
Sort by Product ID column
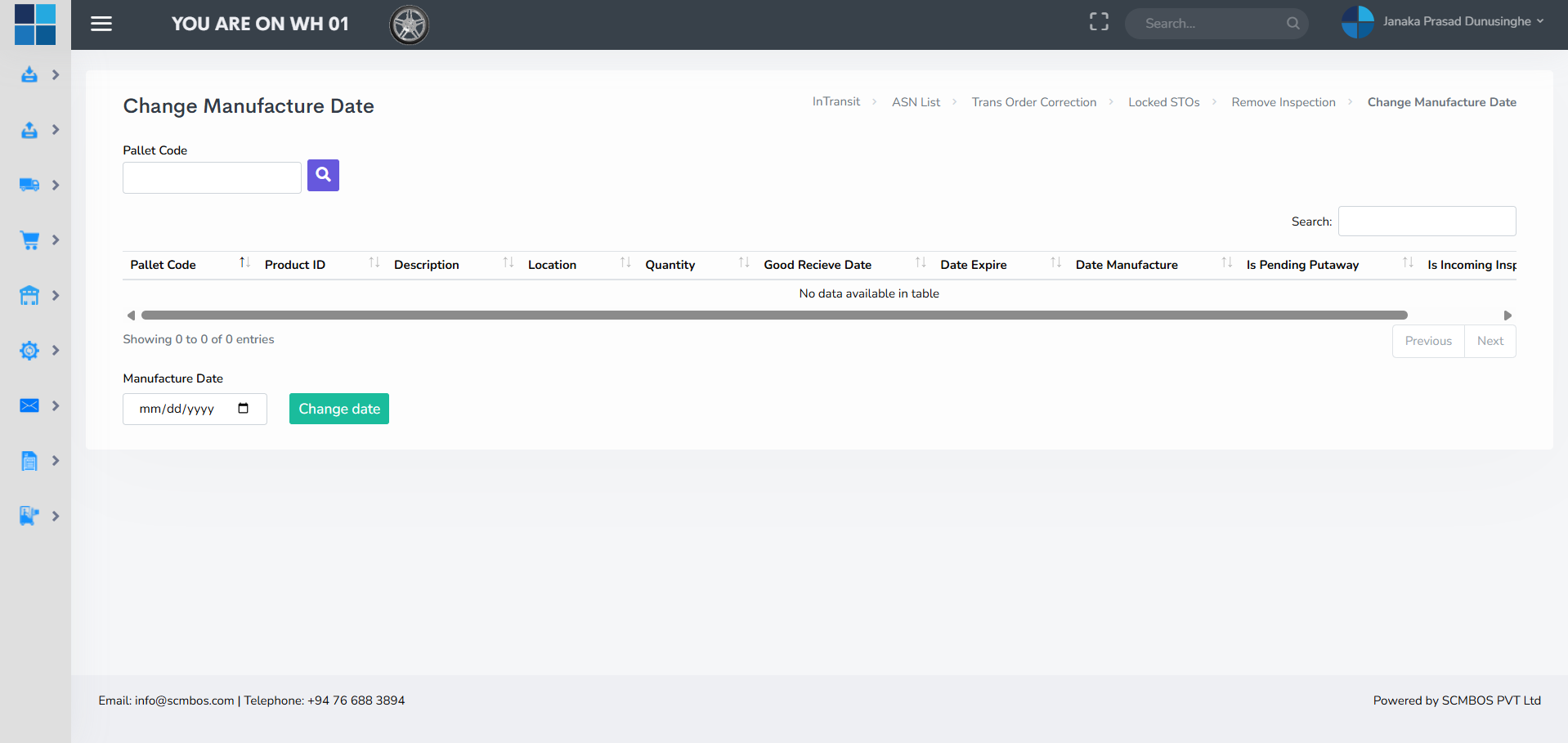coord(322,265)
